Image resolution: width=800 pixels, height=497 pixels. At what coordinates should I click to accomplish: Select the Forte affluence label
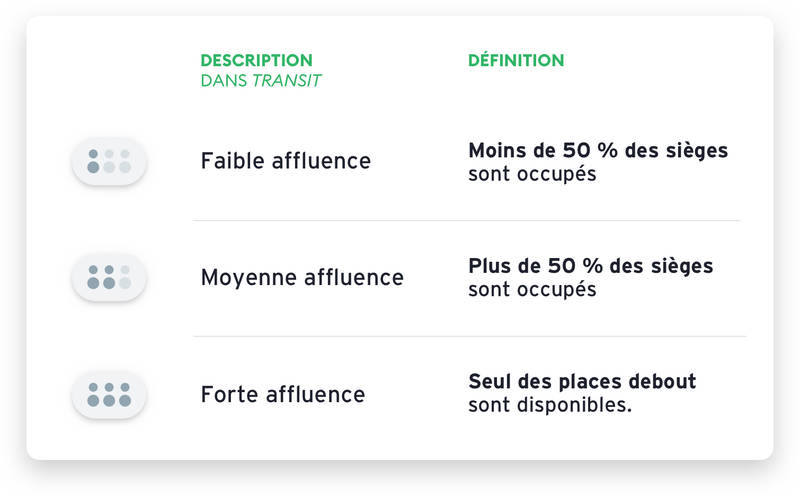[283, 394]
